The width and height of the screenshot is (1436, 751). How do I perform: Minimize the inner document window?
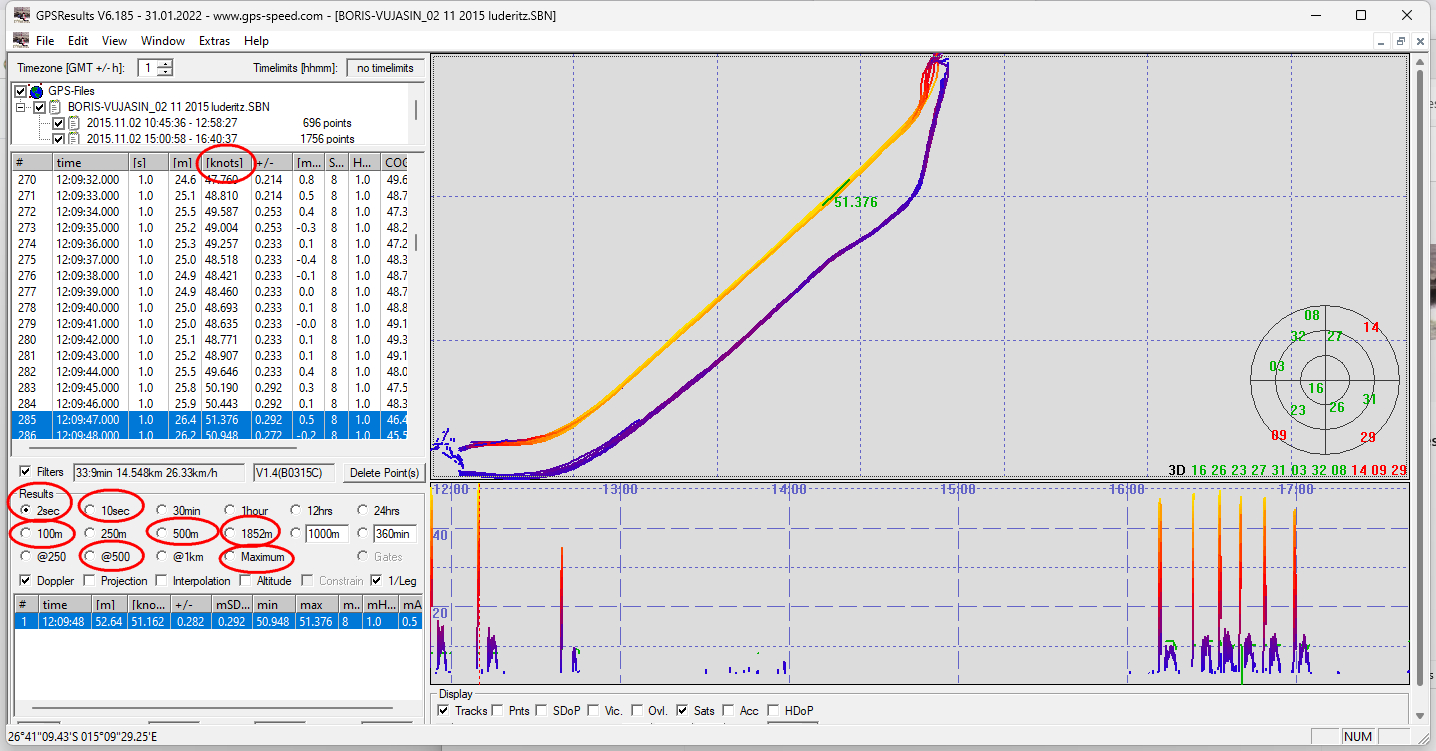pyautogui.click(x=1382, y=41)
